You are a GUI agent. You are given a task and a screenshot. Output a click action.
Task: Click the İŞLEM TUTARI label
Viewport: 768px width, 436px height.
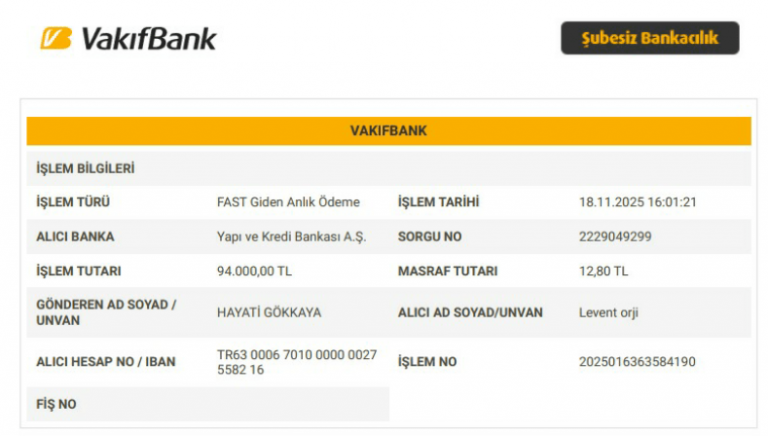78,271
